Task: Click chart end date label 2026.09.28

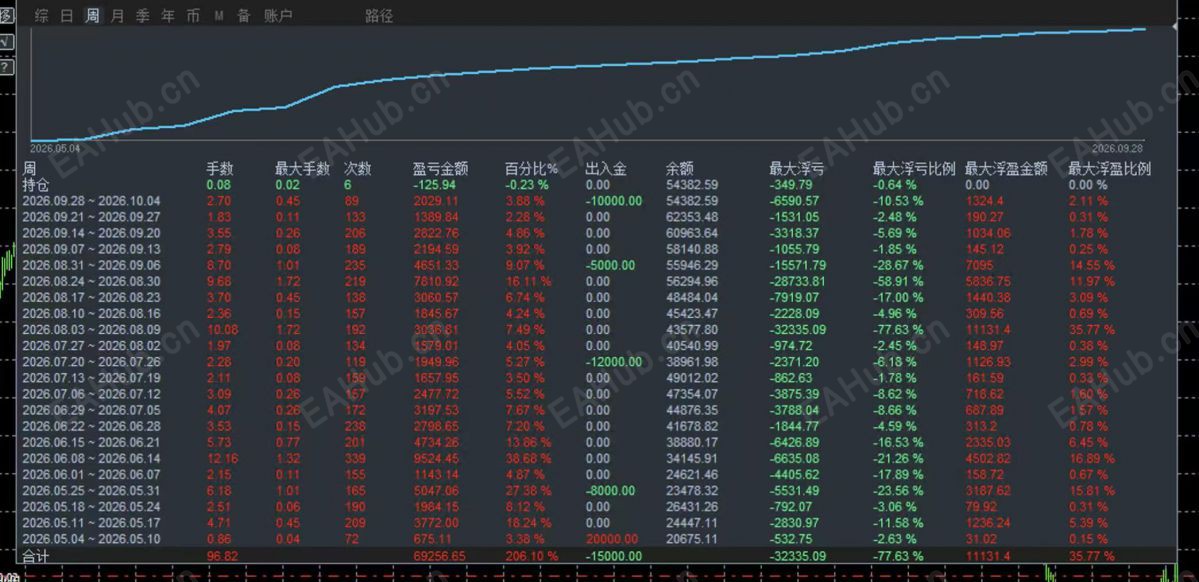Action: coord(1117,148)
